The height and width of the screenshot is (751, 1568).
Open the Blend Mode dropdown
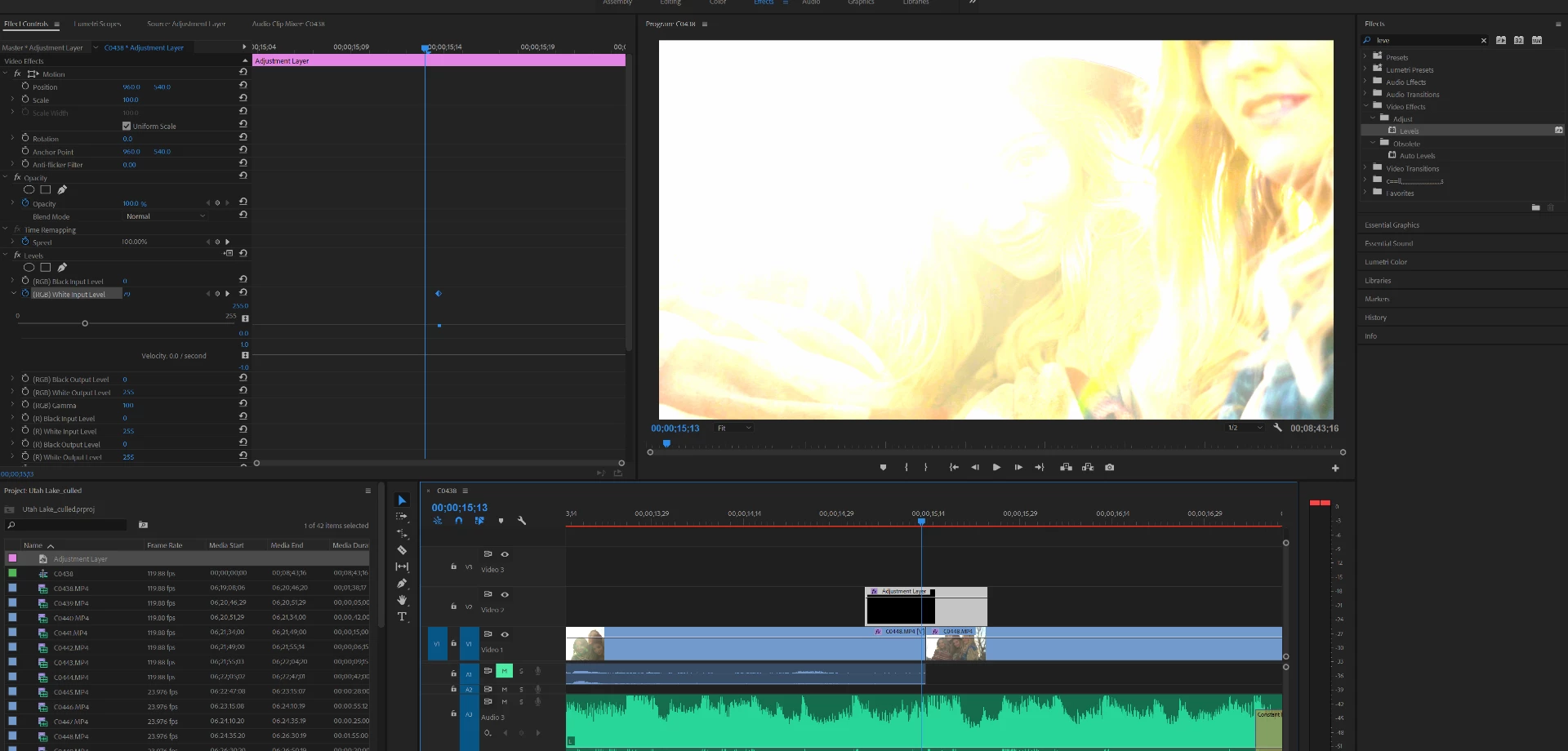165,216
